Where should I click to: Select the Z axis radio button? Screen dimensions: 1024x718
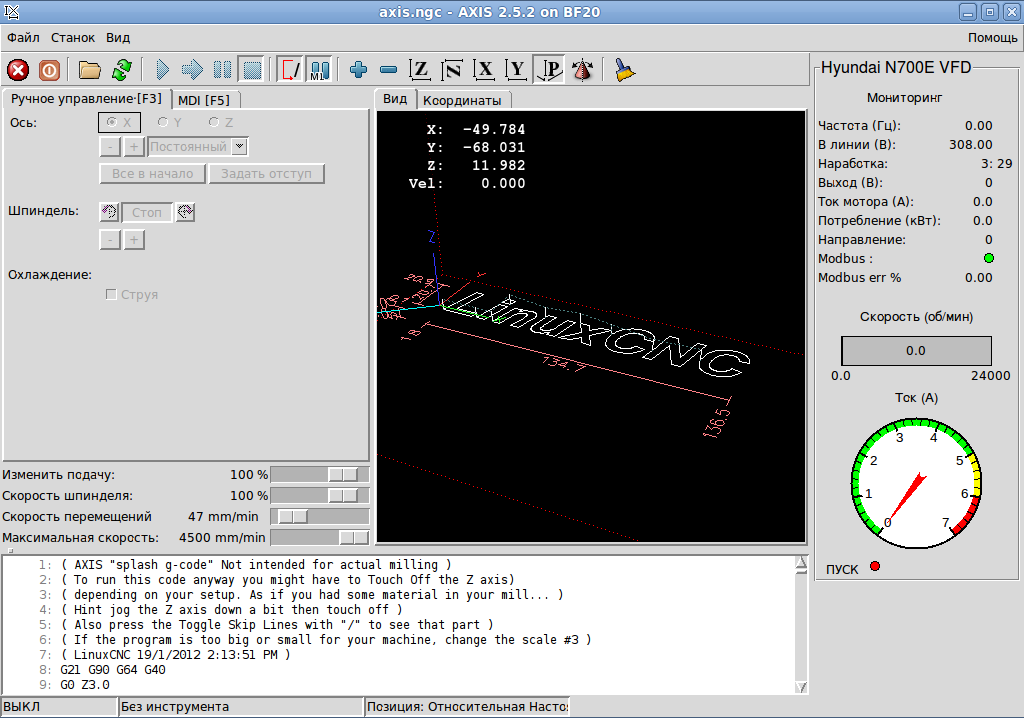[x=214, y=122]
